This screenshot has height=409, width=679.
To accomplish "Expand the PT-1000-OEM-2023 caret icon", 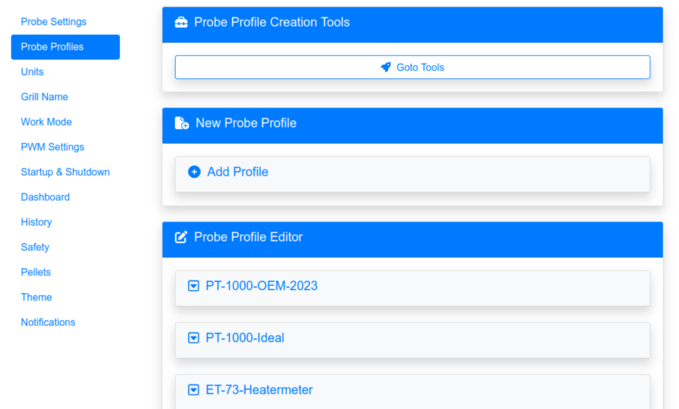I will (194, 286).
